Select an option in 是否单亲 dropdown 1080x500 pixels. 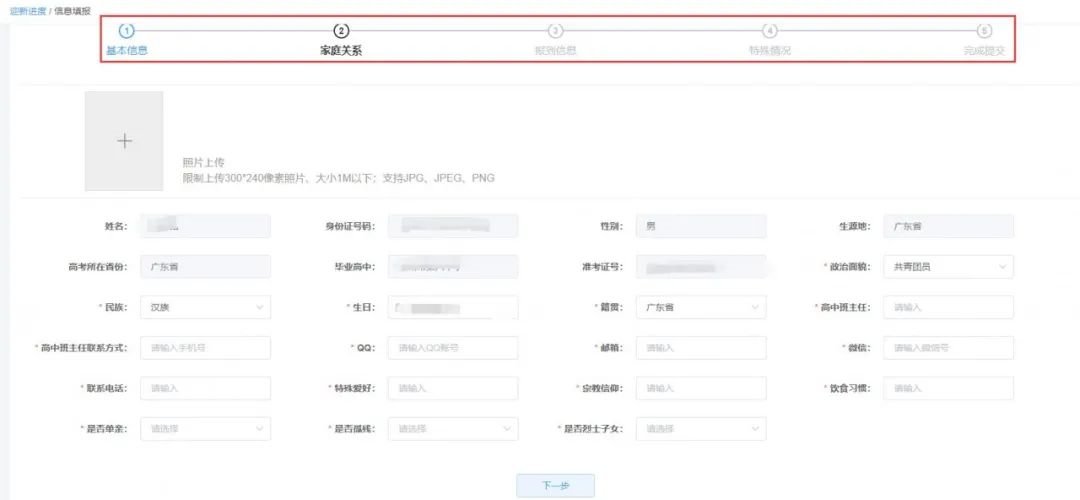205,429
